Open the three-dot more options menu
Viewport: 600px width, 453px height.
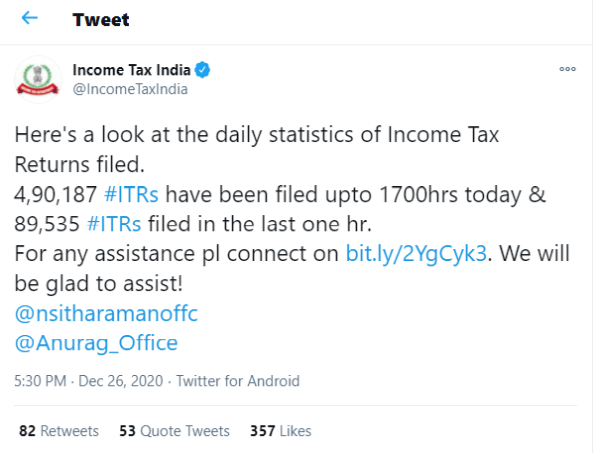tap(567, 70)
